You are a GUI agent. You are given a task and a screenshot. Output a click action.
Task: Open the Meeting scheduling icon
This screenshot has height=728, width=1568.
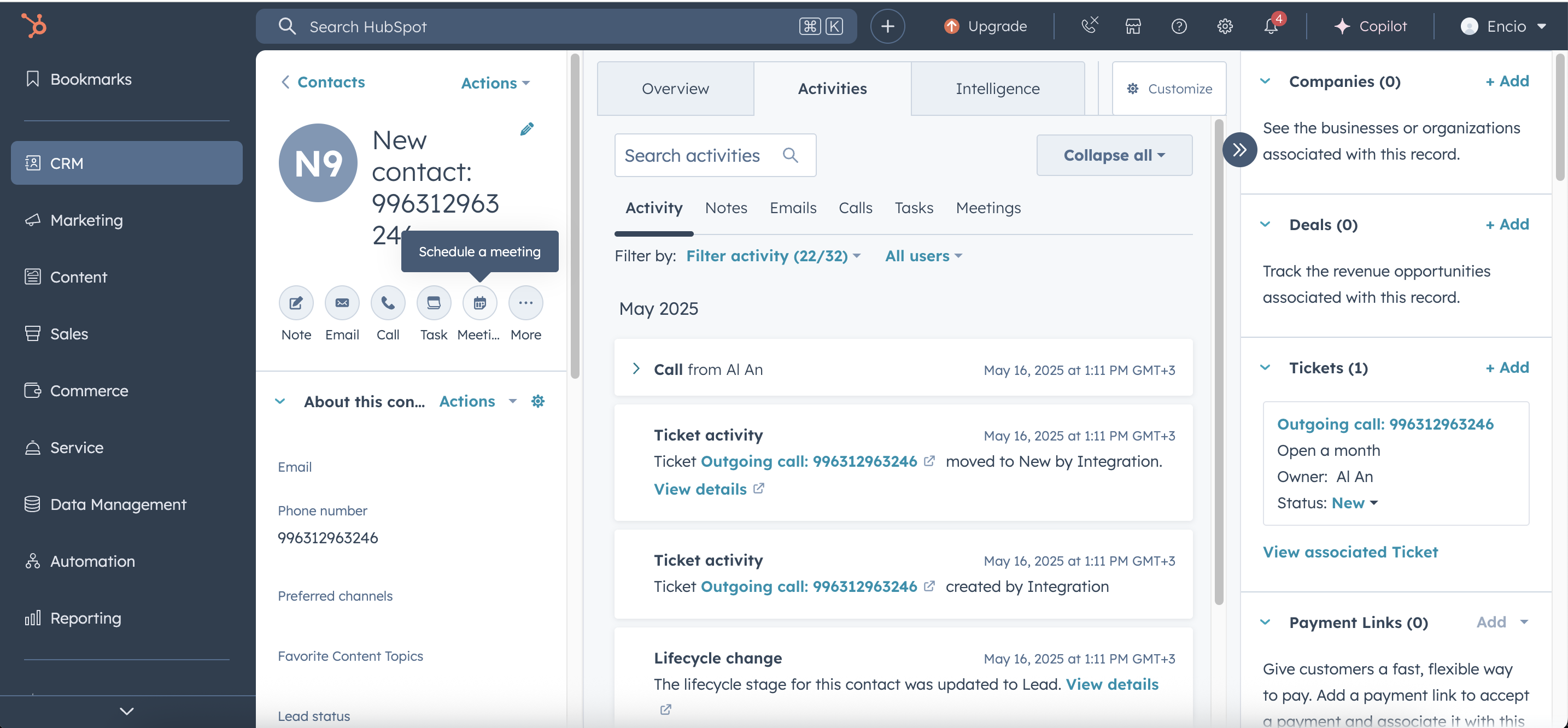coord(479,303)
